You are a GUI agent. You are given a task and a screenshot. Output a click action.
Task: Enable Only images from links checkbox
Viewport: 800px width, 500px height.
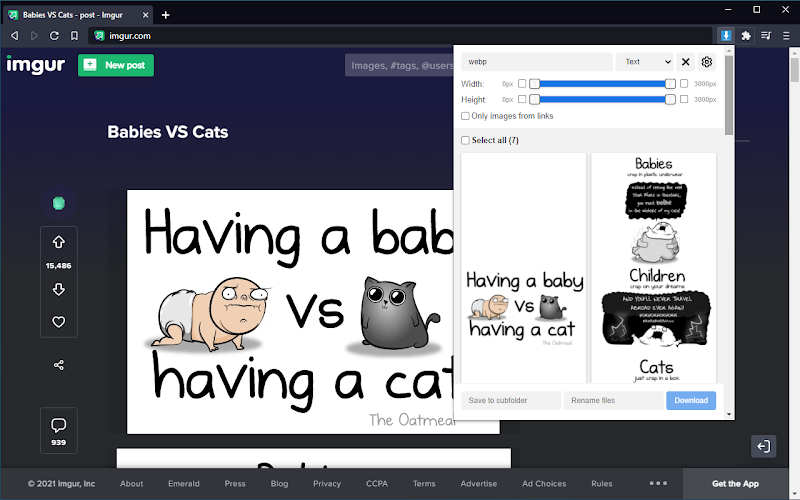[465, 116]
